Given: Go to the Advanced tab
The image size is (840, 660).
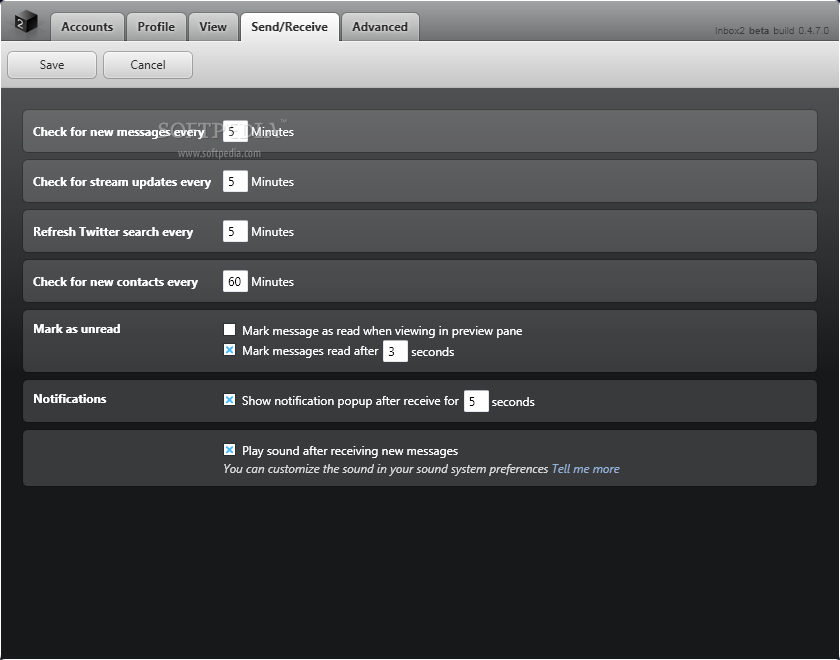Looking at the screenshot, I should (380, 27).
